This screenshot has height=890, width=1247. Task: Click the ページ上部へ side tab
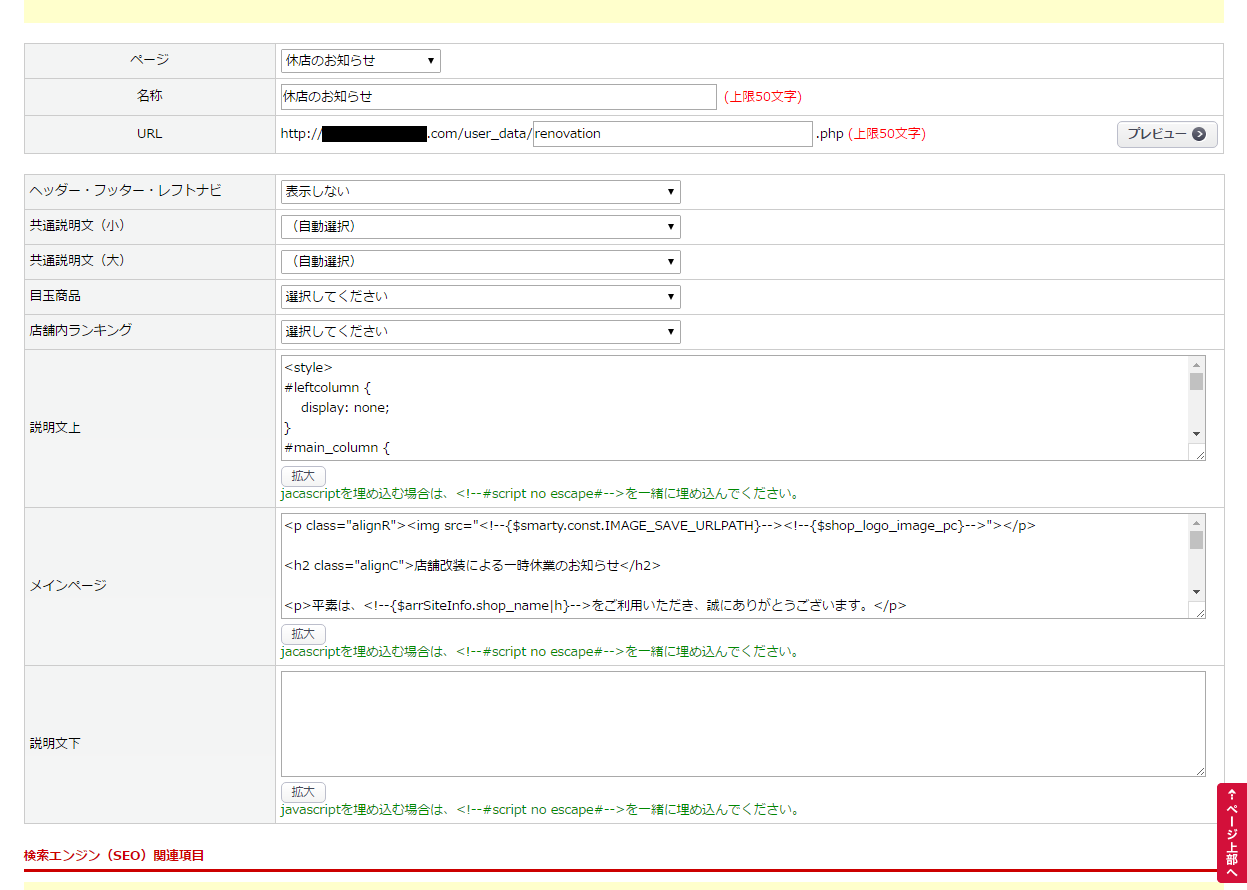coord(1232,833)
